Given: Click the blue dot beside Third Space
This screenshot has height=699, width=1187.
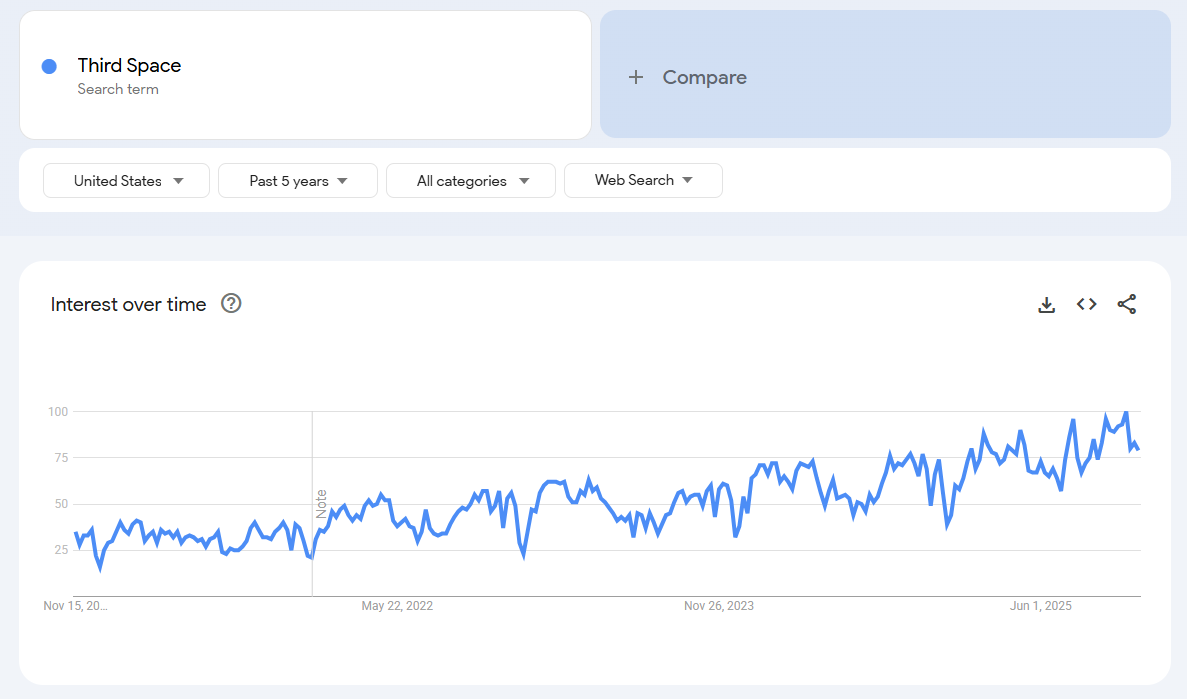Looking at the screenshot, I should tap(49, 67).
